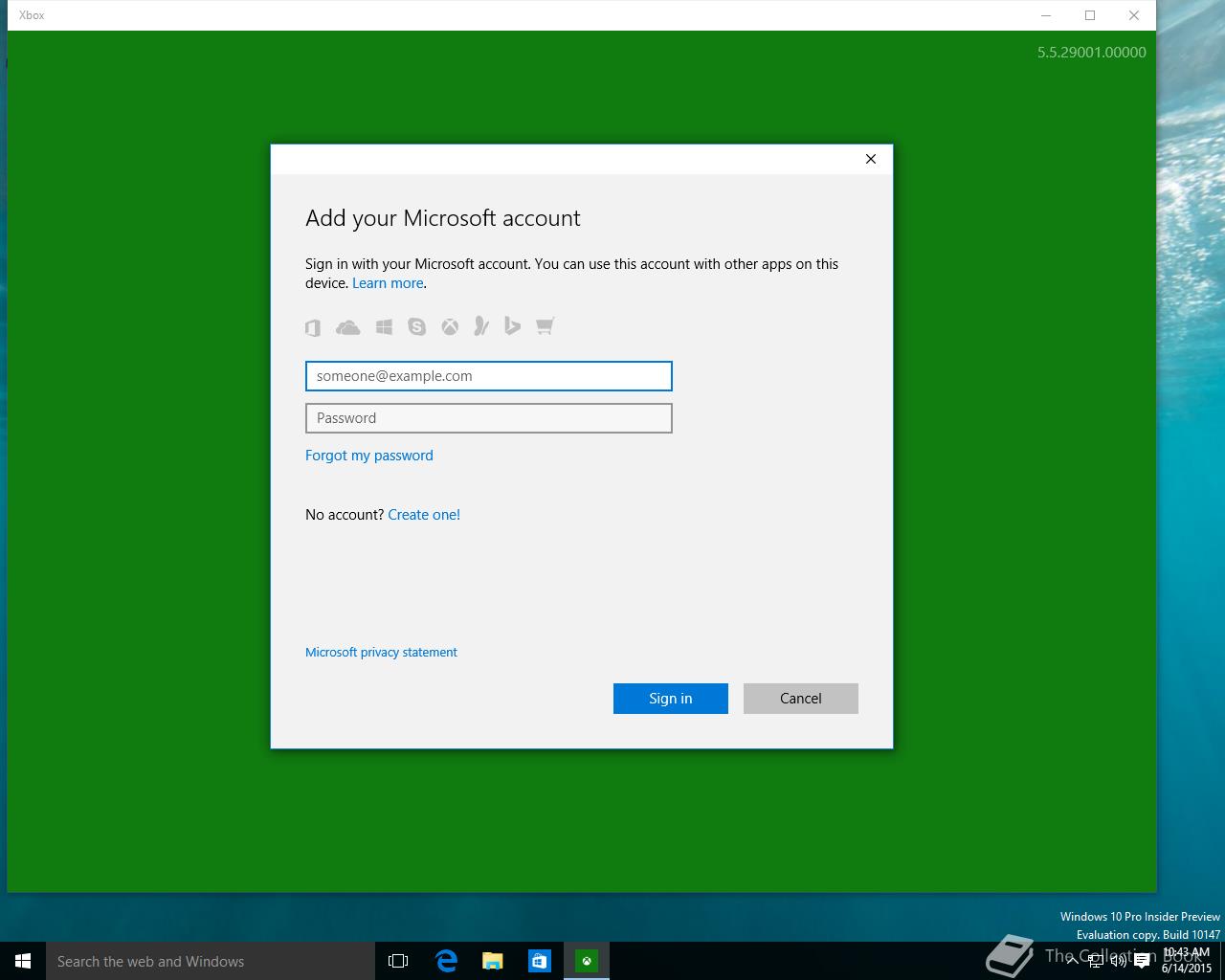Viewport: 1225px width, 980px height.
Task: Maximize the Xbox window
Action: (1090, 15)
